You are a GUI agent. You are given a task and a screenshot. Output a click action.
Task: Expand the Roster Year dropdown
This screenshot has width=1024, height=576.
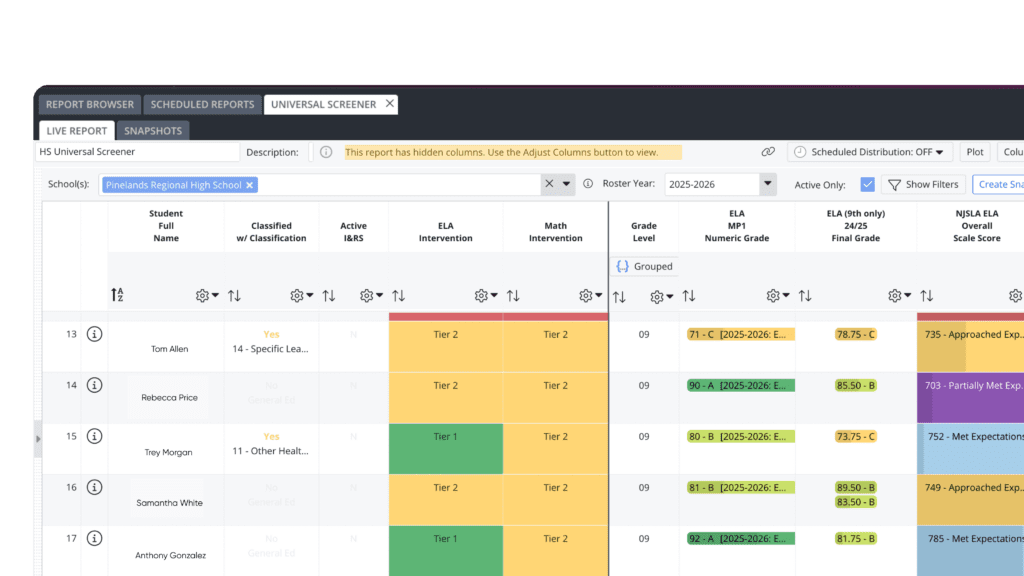pyautogui.click(x=767, y=184)
